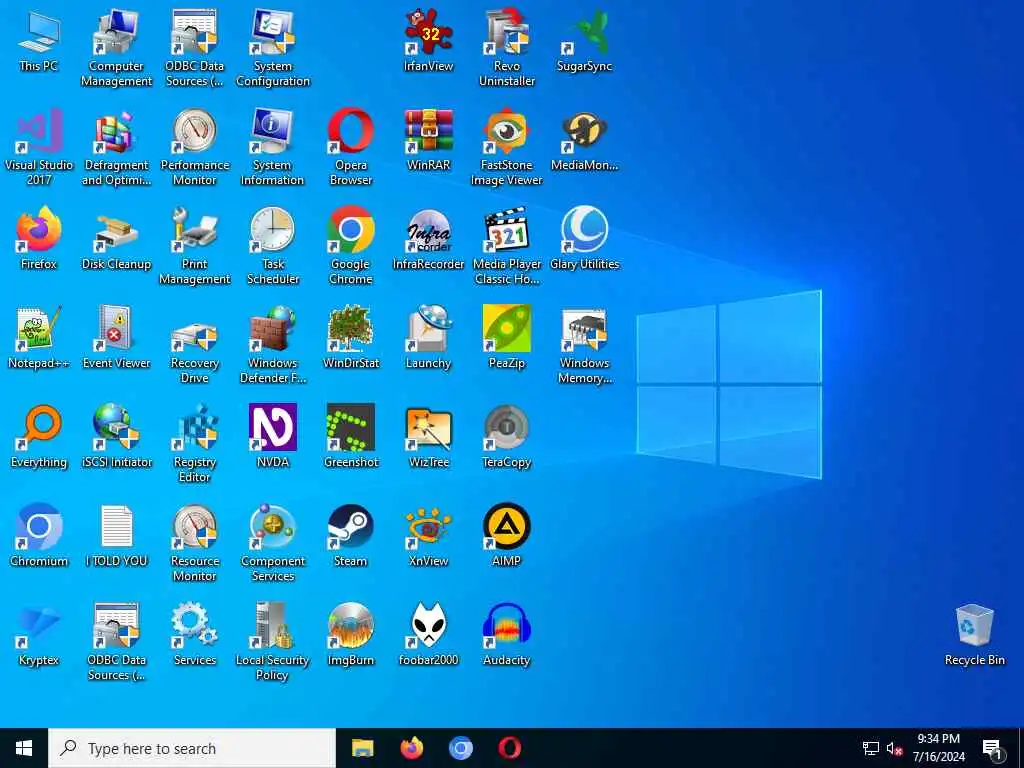Select the Recycle Bin
The width and height of the screenshot is (1024, 768).
(974, 634)
